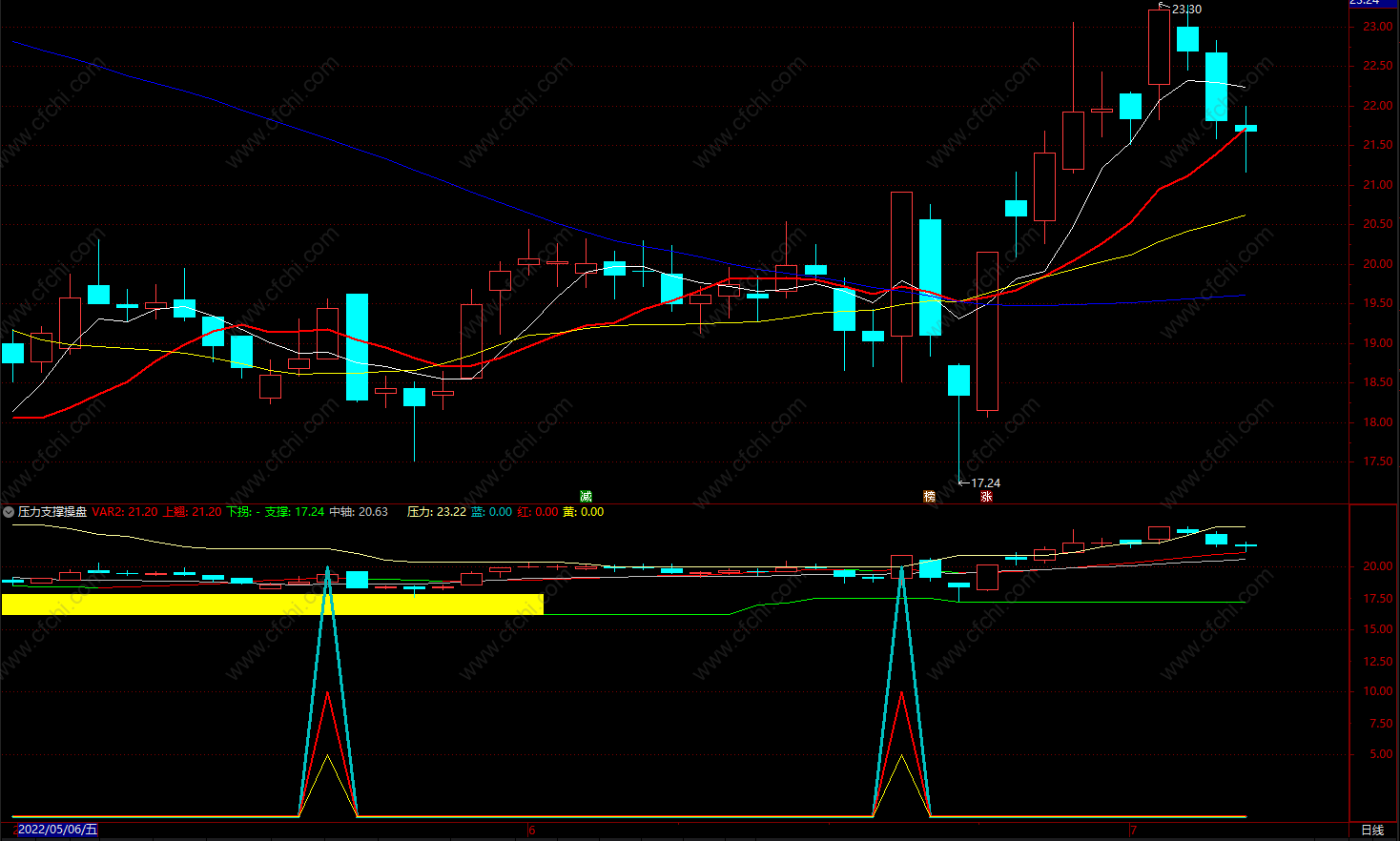Click the 蓝: 0.00 readout
Image resolution: width=1400 pixels, height=841 pixels.
[x=491, y=512]
